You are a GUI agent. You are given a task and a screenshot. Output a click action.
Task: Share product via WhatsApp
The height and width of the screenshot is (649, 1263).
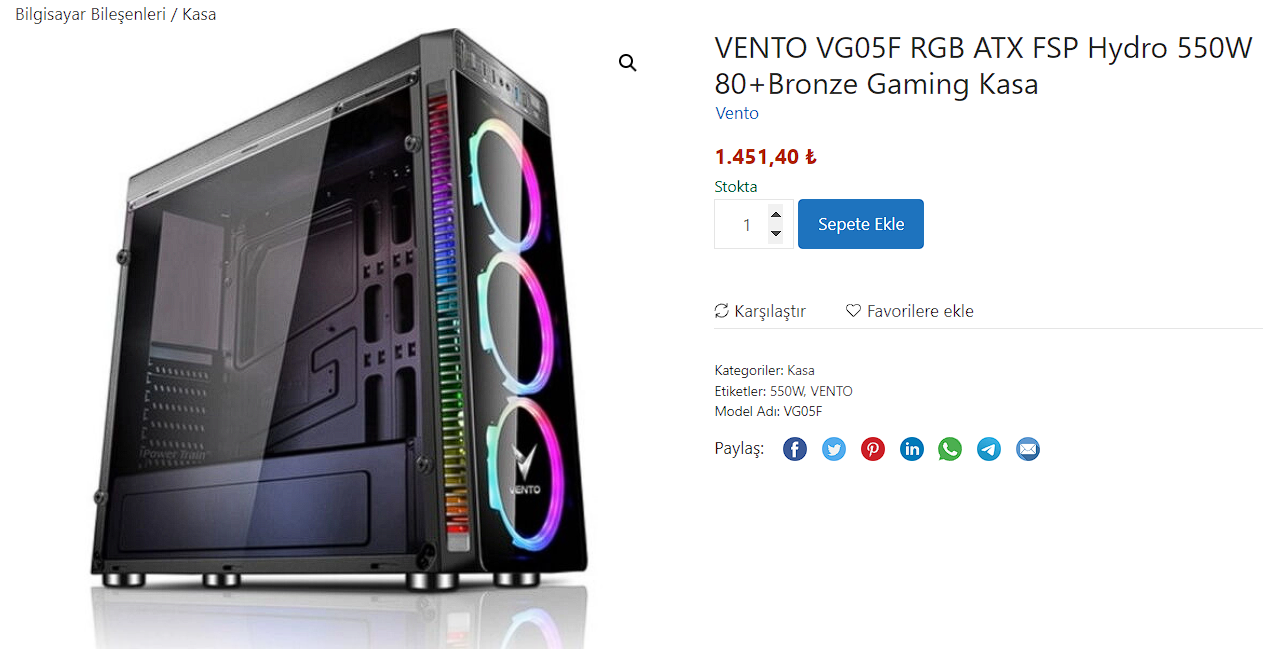point(950,449)
